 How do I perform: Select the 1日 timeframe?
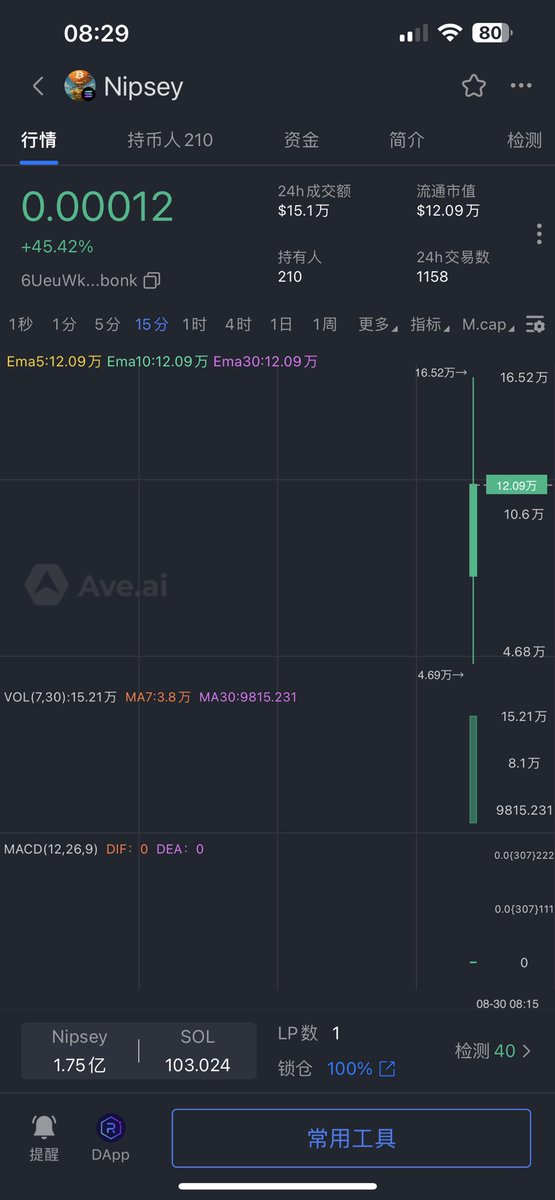(x=281, y=324)
